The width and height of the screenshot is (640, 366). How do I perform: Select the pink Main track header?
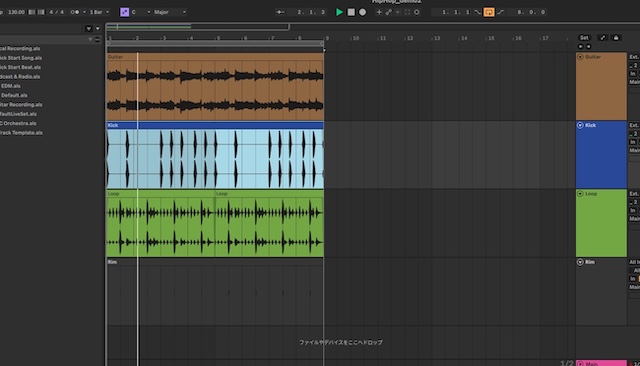pyautogui.click(x=601, y=363)
